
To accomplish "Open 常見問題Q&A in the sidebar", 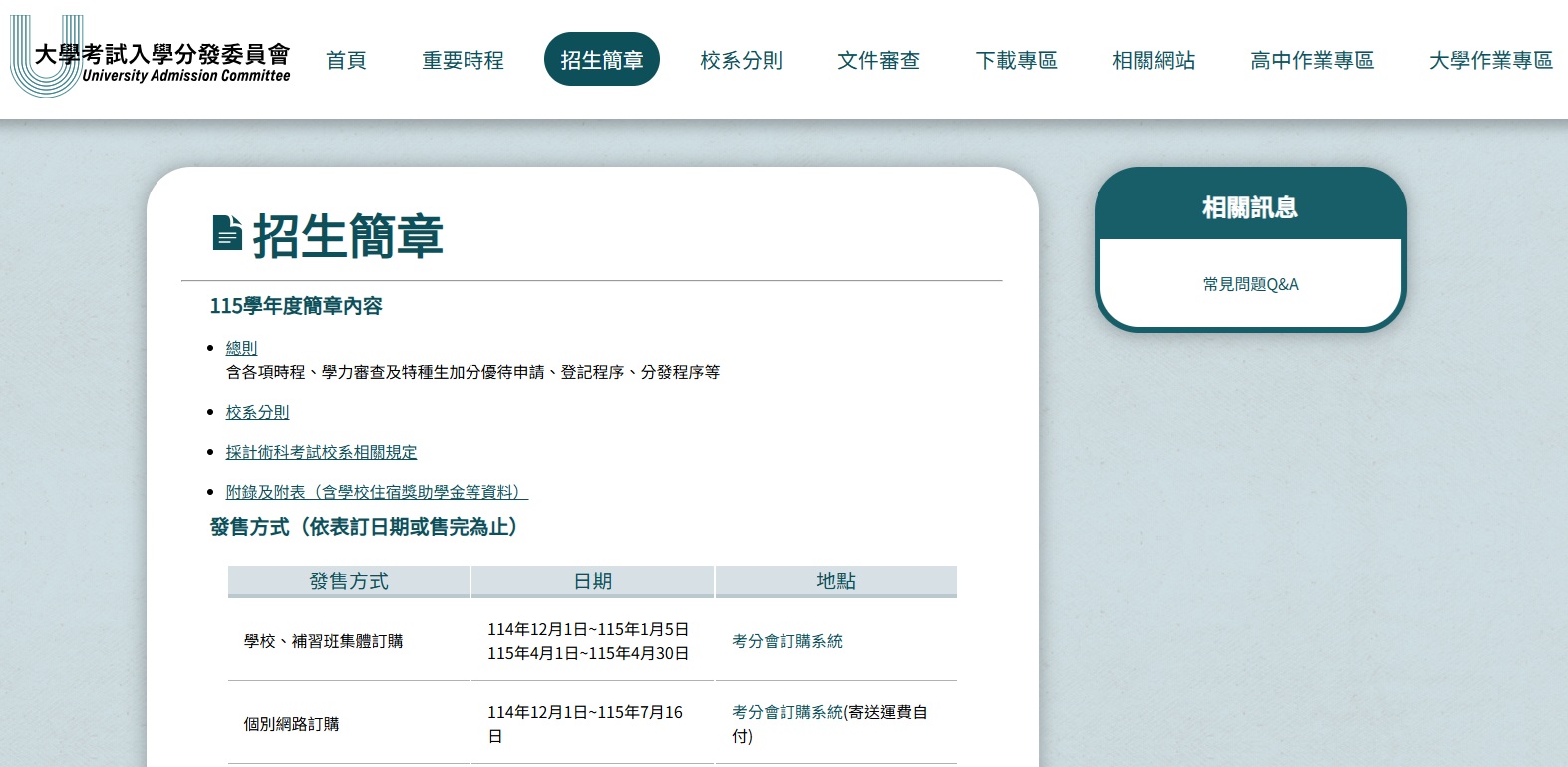I will pyautogui.click(x=1250, y=284).
